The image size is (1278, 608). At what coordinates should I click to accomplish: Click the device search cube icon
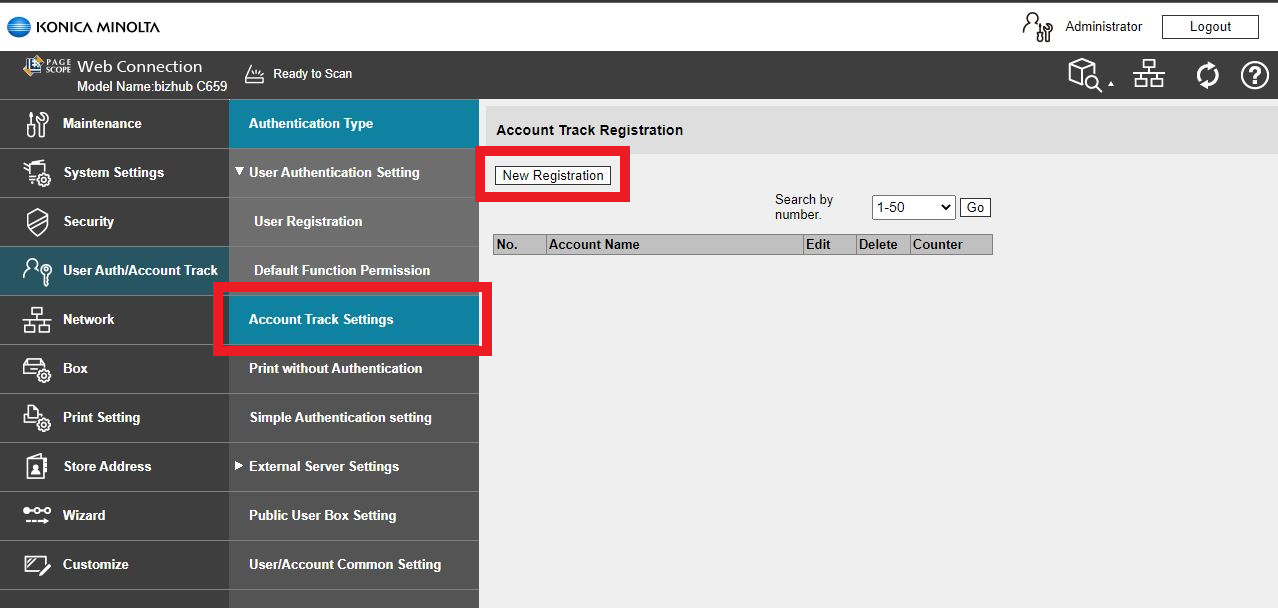[1086, 74]
